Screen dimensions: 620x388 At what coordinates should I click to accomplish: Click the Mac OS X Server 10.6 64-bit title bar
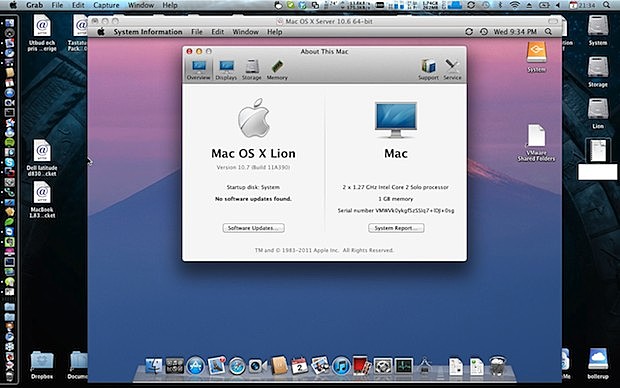pos(324,21)
